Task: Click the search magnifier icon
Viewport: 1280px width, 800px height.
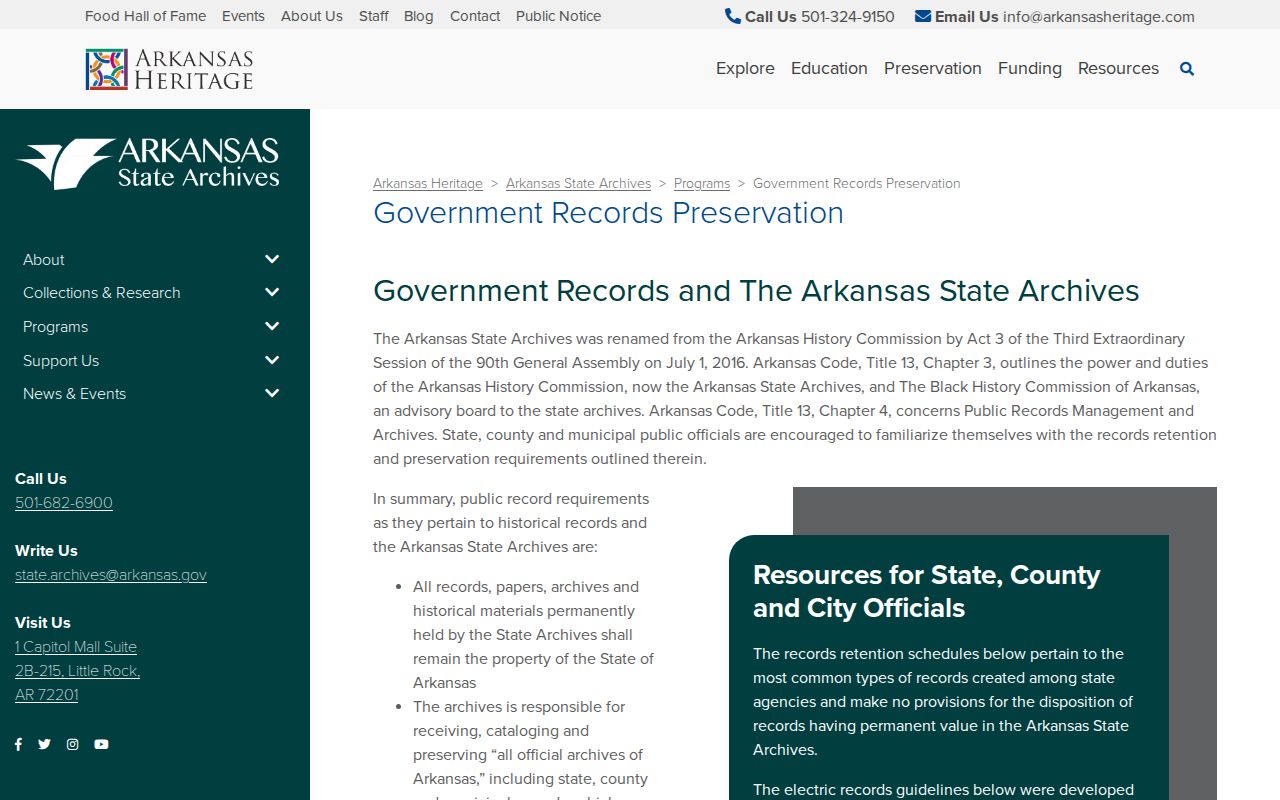Action: [1187, 69]
